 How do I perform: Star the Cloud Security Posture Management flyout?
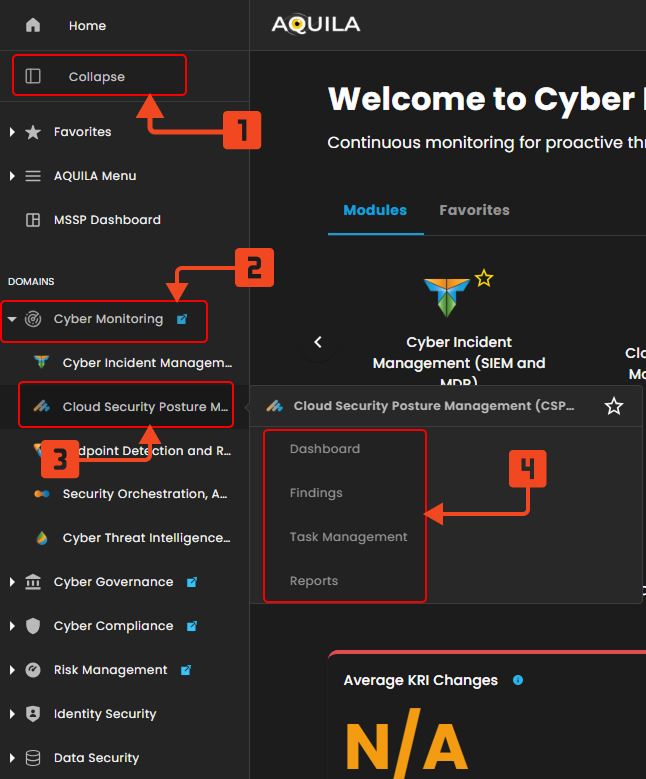click(614, 406)
